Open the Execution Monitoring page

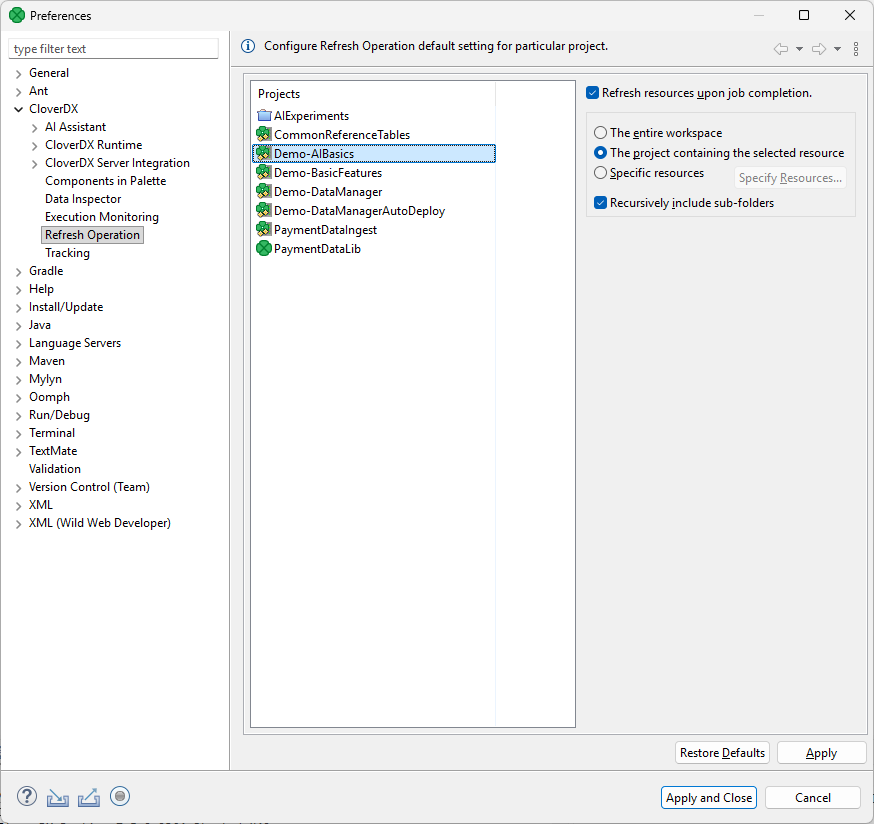click(102, 217)
